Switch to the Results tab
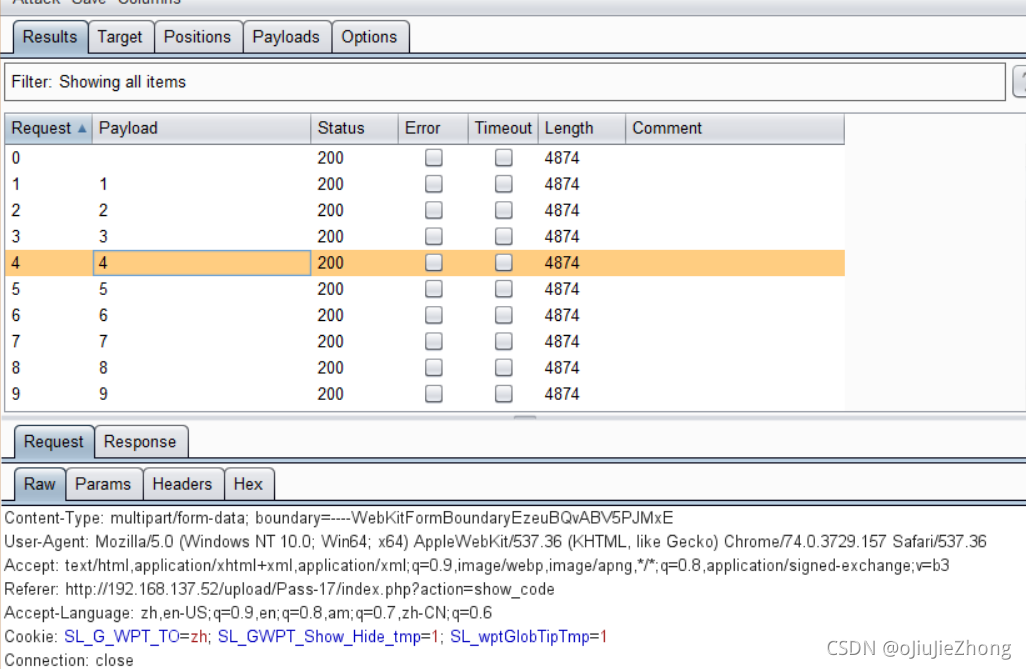The width and height of the screenshot is (1026, 669). click(50, 37)
